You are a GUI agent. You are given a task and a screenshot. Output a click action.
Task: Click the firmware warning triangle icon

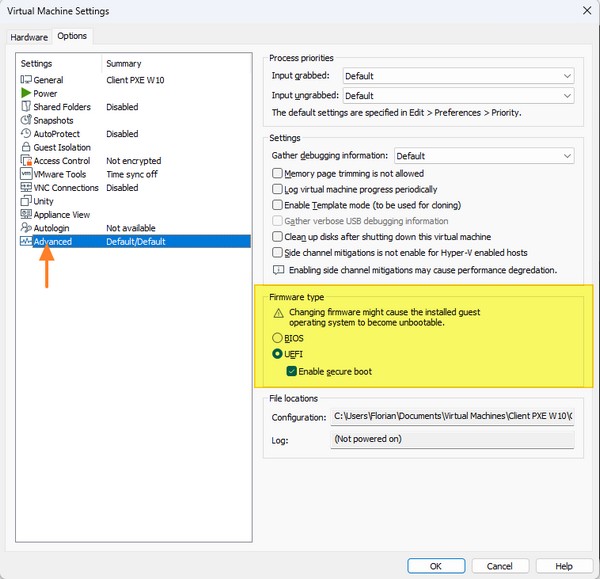279,313
